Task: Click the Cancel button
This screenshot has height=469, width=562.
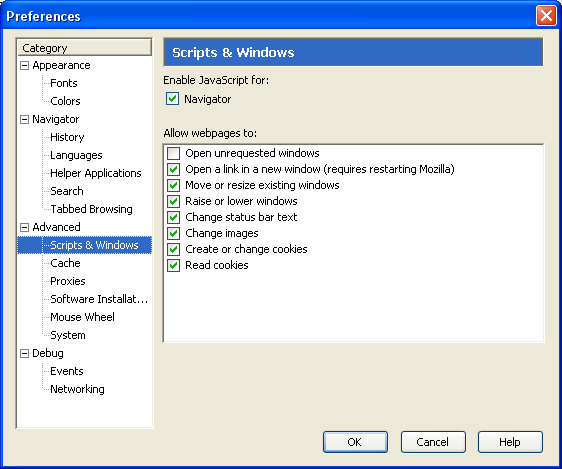Action: 433,442
